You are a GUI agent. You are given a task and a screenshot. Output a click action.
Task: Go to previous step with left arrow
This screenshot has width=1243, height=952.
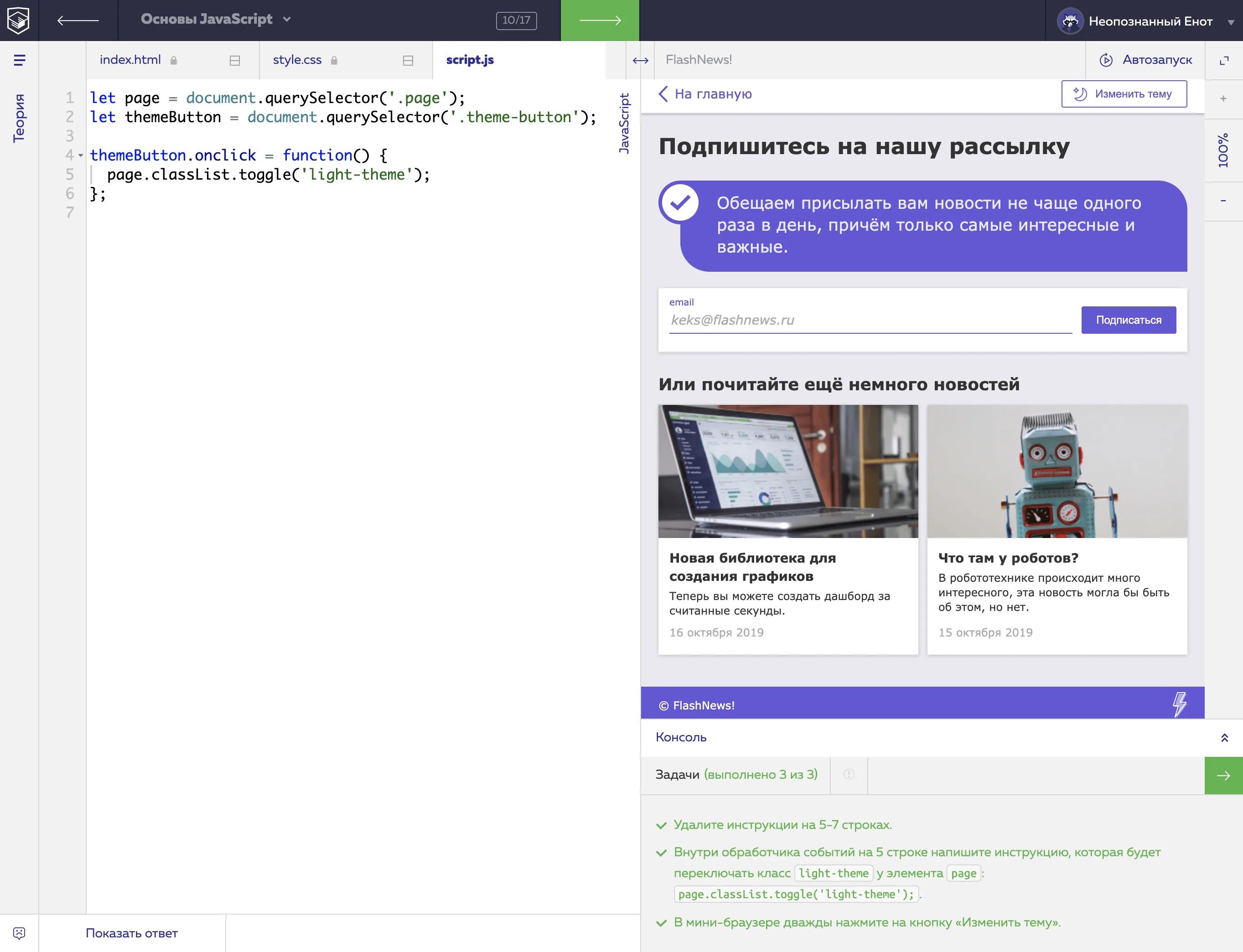(x=78, y=21)
